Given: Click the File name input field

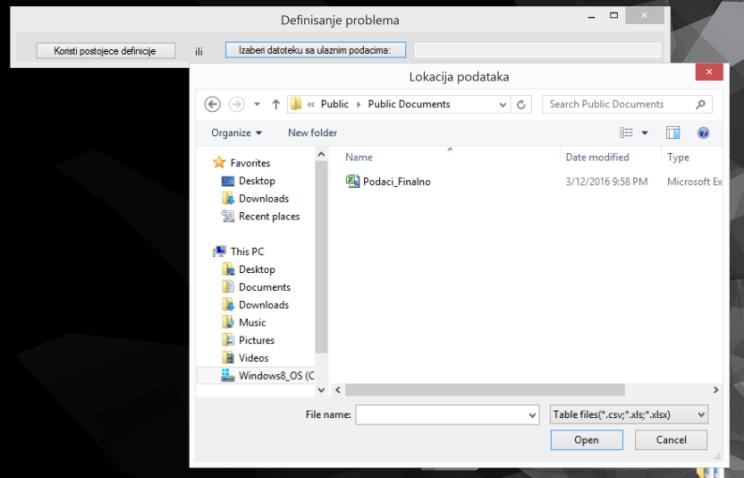Looking at the screenshot, I should click(x=441, y=415).
